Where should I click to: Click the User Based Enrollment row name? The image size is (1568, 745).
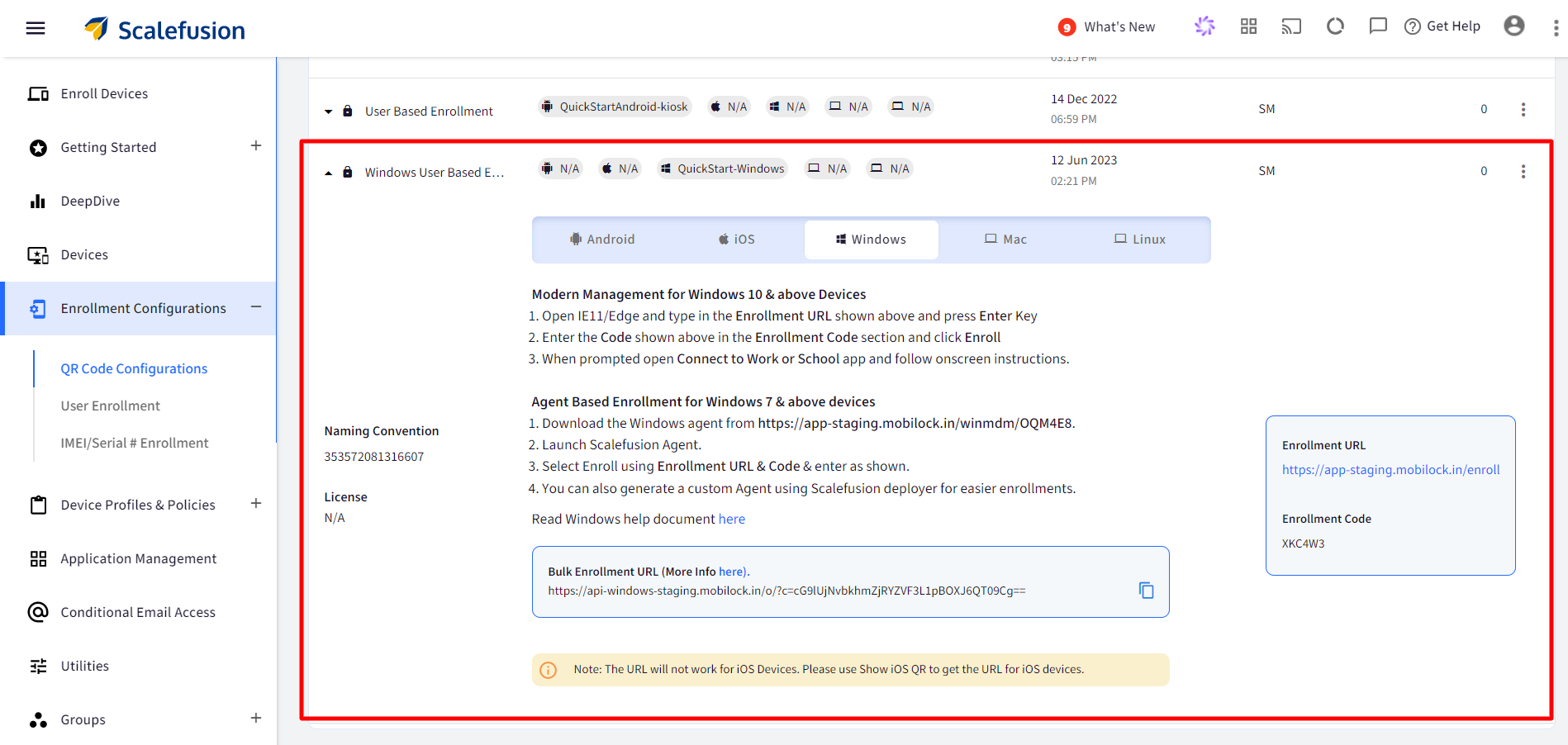(429, 111)
